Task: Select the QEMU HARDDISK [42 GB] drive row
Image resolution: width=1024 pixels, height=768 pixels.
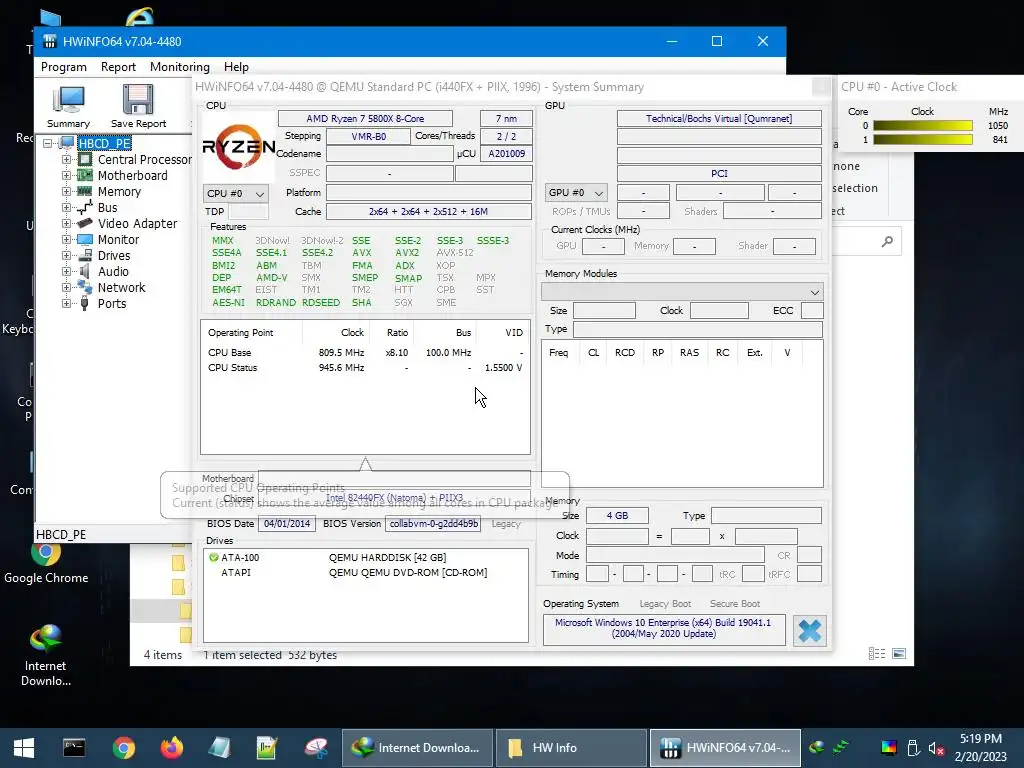Action: point(366,557)
